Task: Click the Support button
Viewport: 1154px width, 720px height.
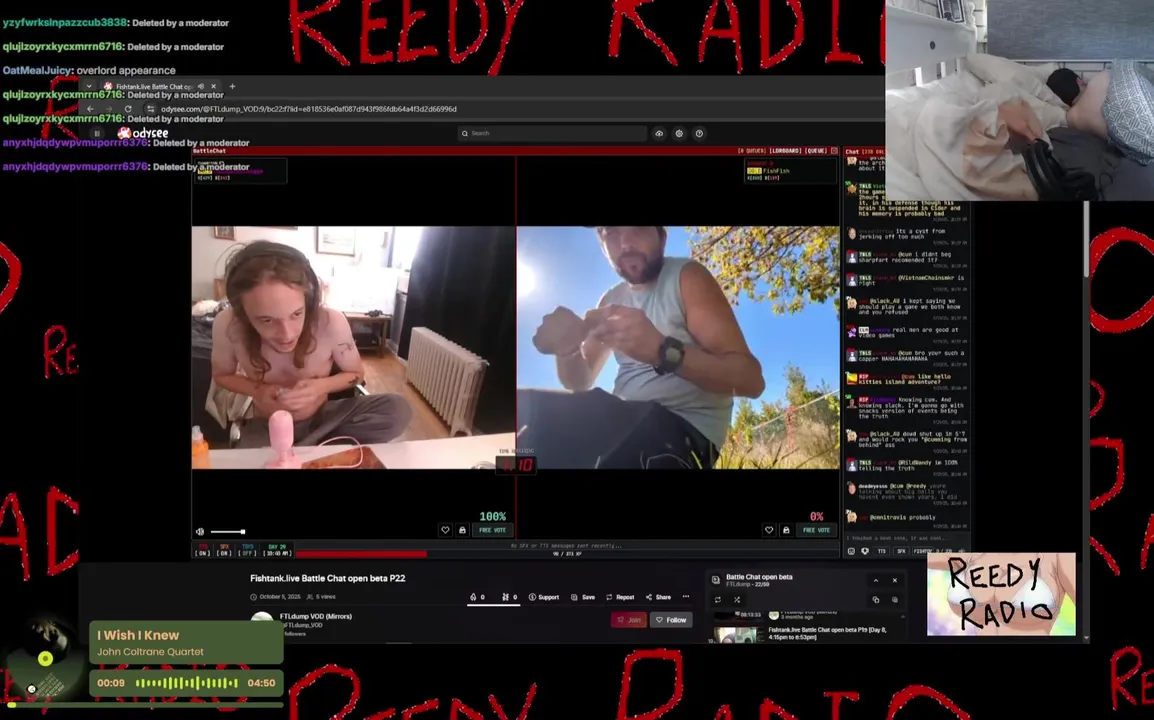Action: click(544, 597)
